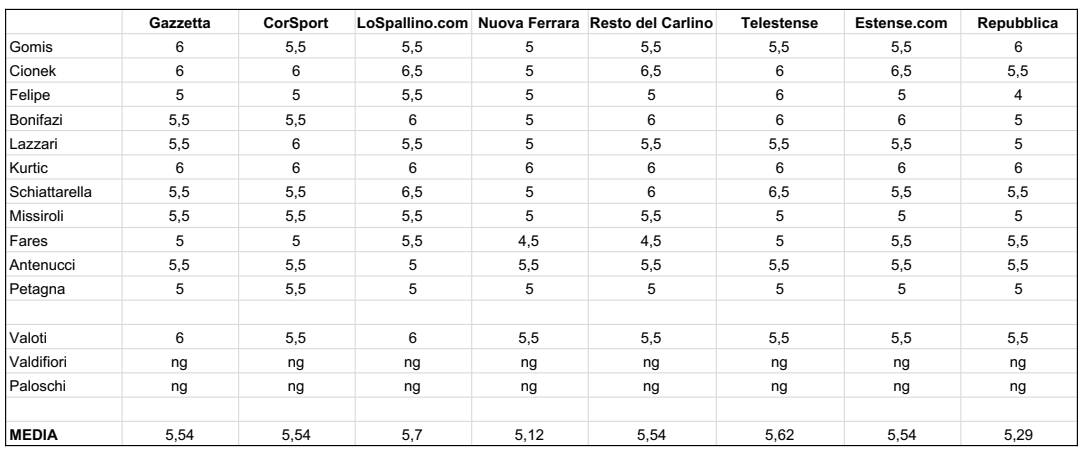Image resolution: width=1082 pixels, height=449 pixels.
Task: Click the 5,29 Repubblica average cell
Action: coord(1018,435)
